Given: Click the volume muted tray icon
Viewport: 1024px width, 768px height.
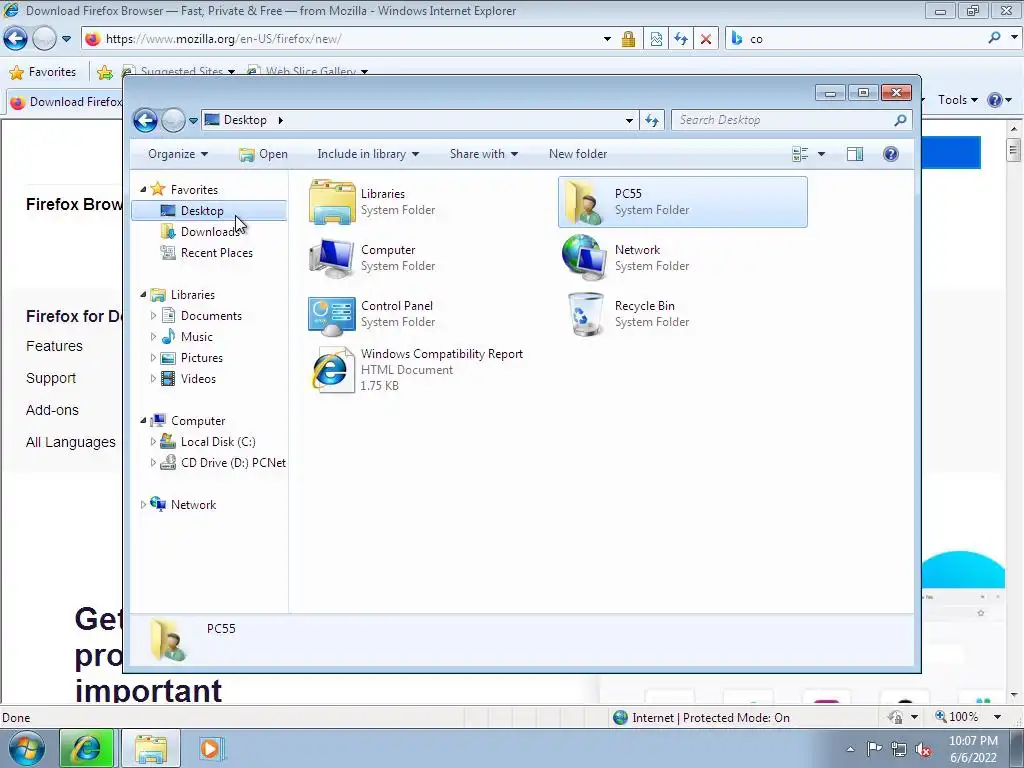Looking at the screenshot, I should [x=923, y=749].
